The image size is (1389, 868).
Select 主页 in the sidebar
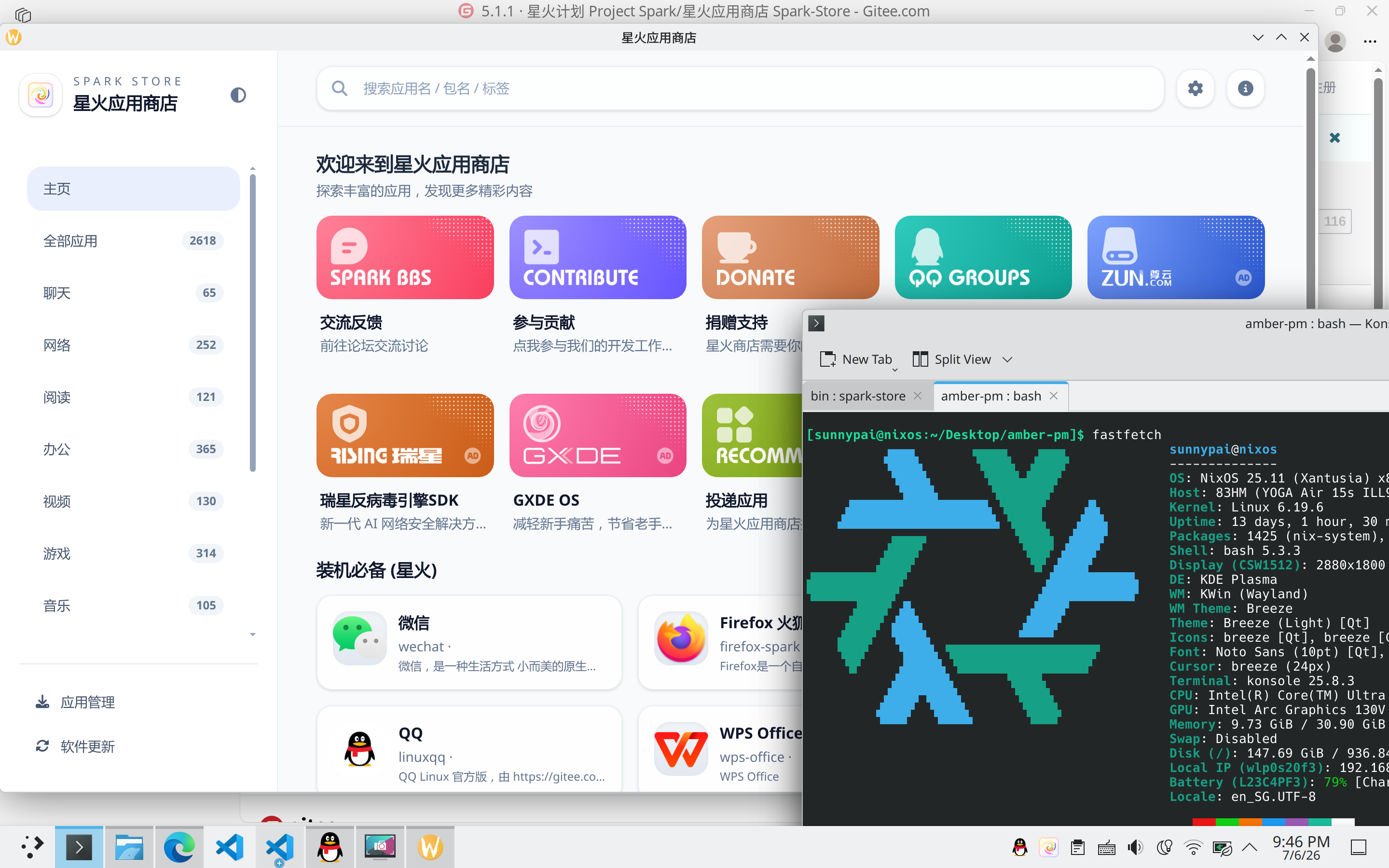tap(133, 189)
